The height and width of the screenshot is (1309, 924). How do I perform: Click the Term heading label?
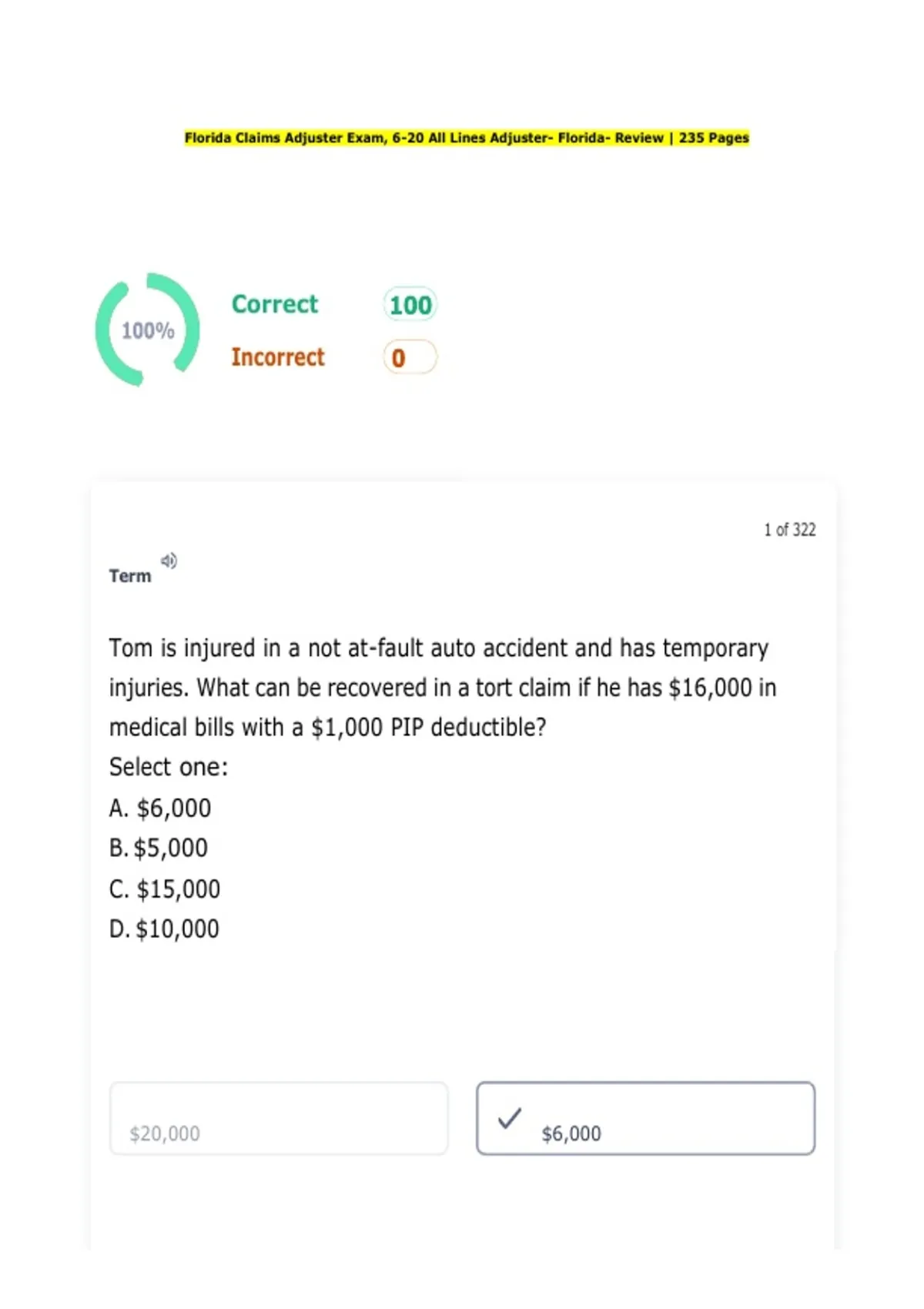coord(130,576)
